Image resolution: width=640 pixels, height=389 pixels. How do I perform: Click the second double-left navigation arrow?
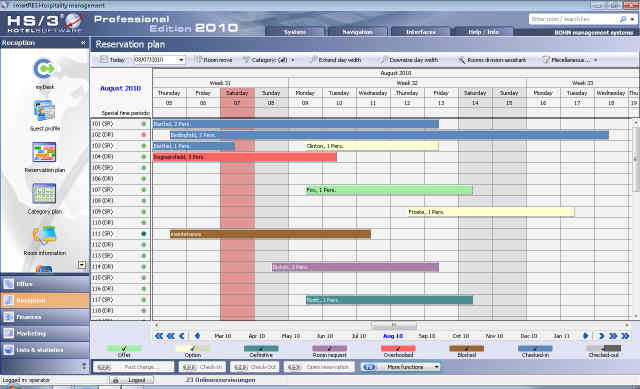(x=171, y=336)
